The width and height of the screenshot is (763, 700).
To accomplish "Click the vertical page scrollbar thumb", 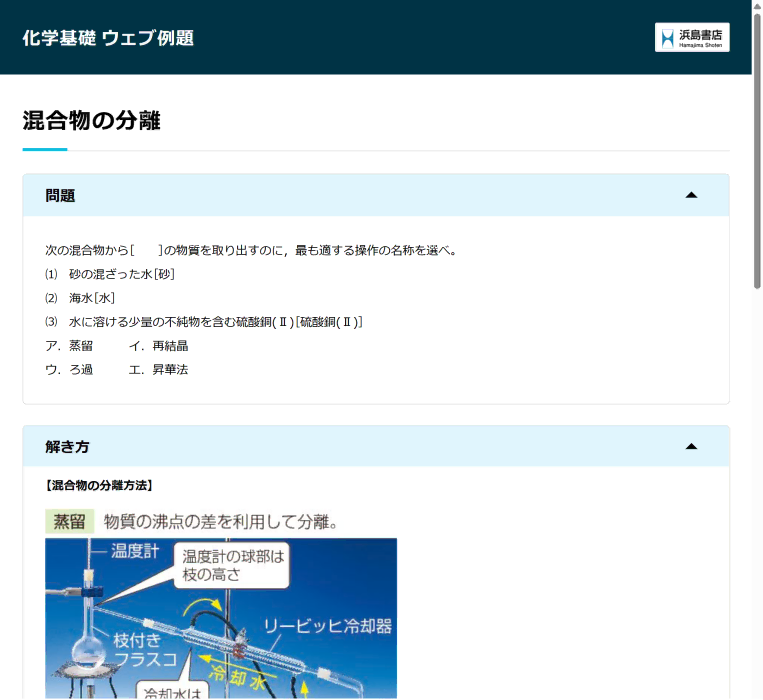I will [x=757, y=151].
